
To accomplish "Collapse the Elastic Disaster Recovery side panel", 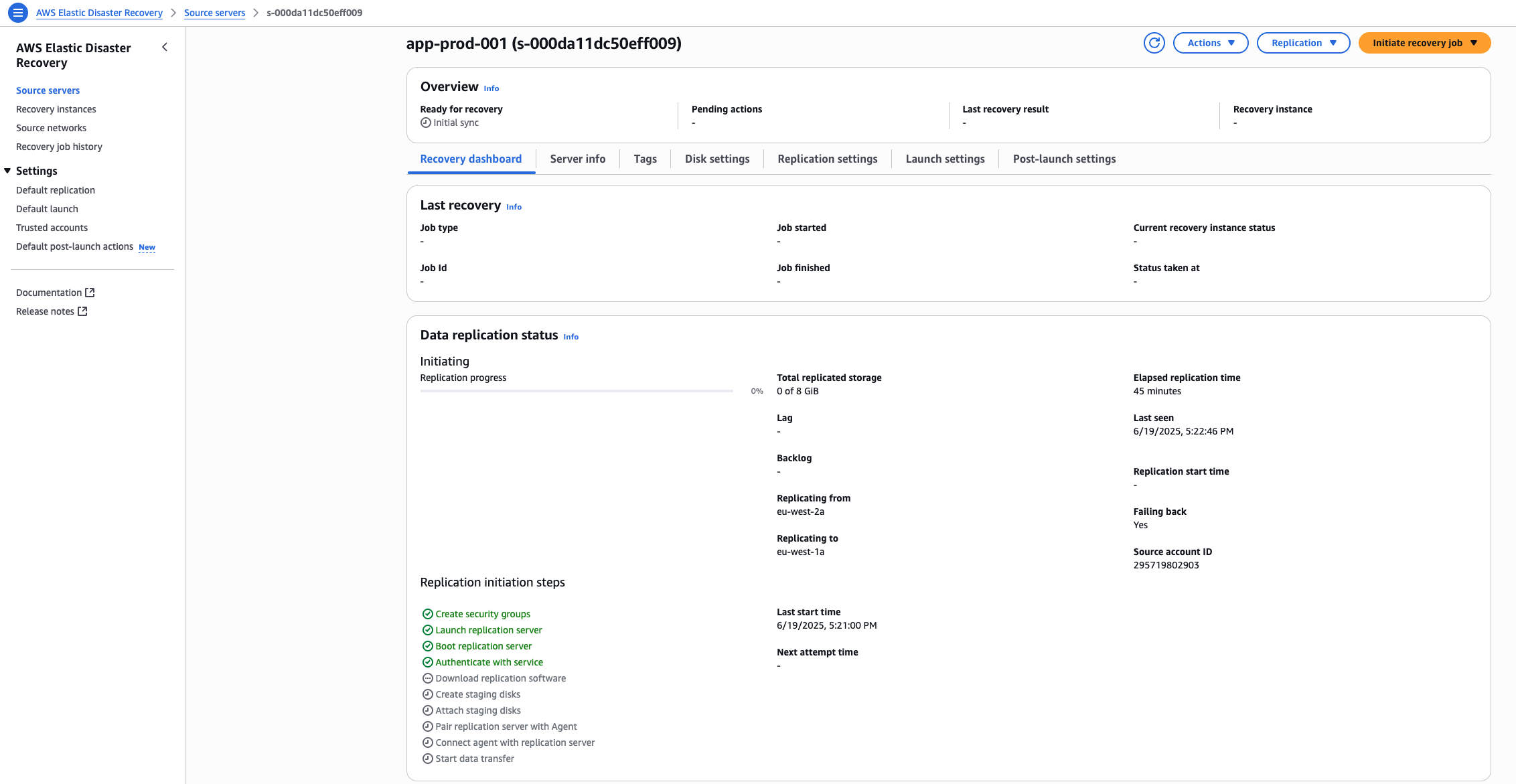I will pos(164,47).
